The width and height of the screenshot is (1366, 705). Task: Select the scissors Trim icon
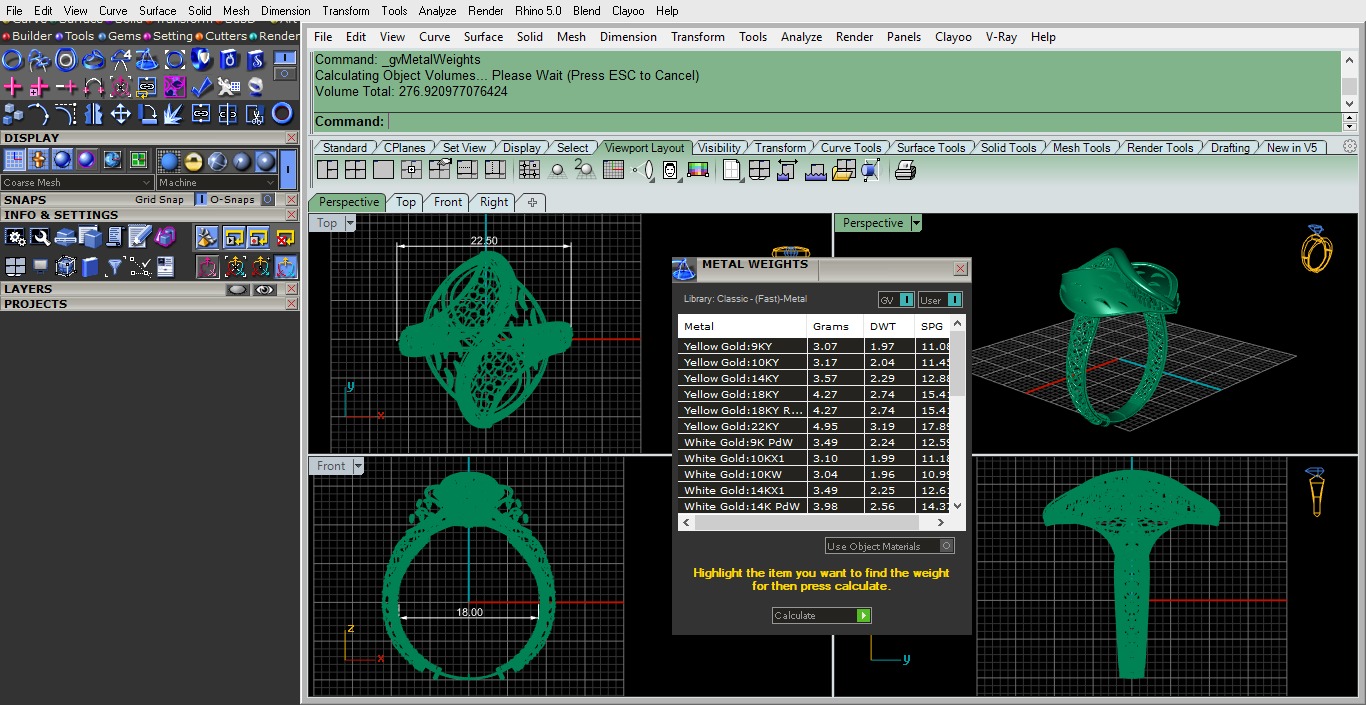pyautogui.click(x=255, y=113)
